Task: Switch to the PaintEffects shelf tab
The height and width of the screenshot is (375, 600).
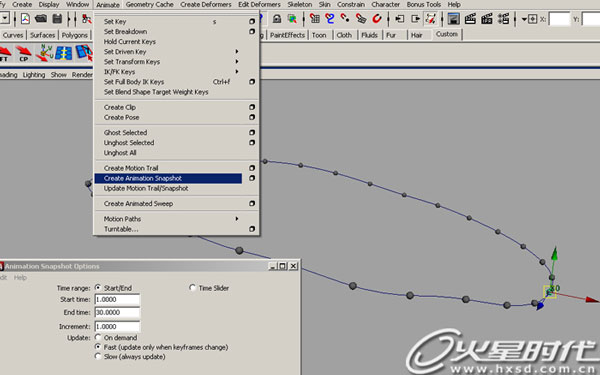Action: pyautogui.click(x=287, y=35)
